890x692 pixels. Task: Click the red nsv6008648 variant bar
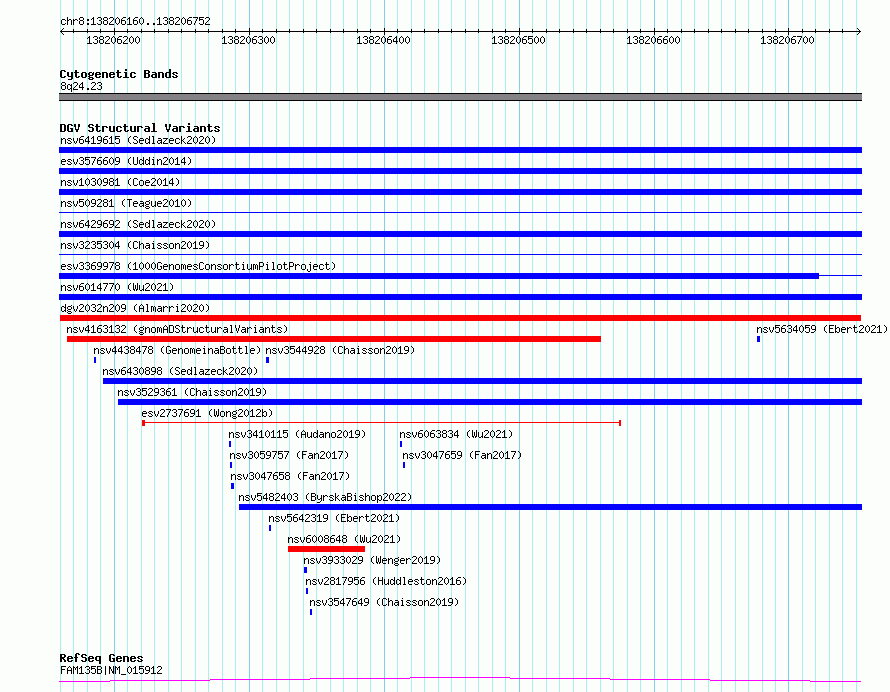coord(326,549)
